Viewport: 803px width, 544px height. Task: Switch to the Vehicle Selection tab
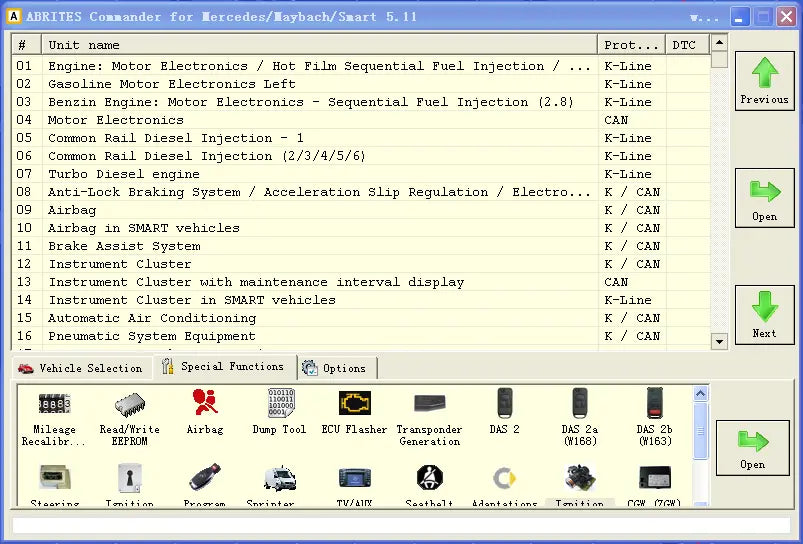(x=81, y=368)
